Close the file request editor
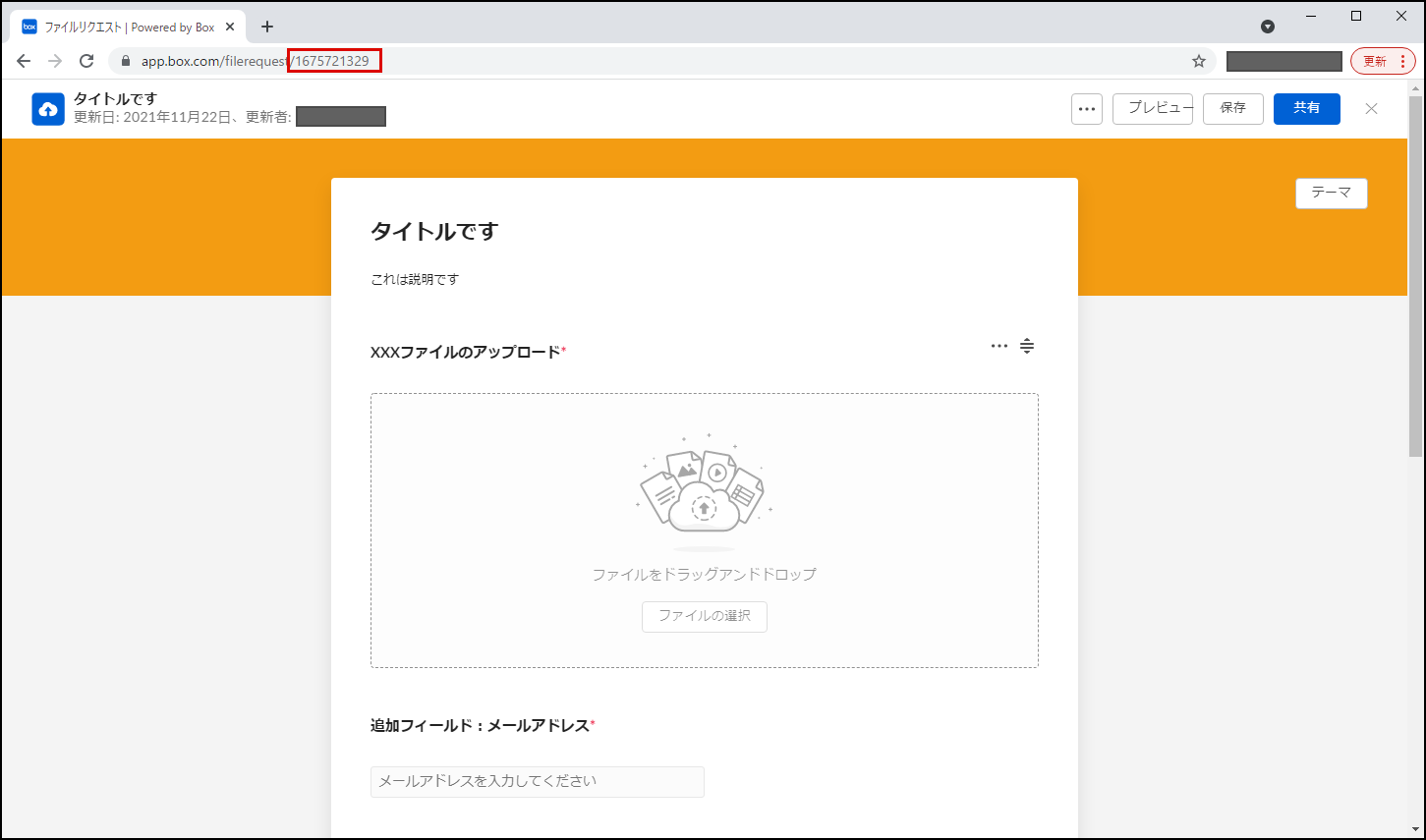 1372,109
